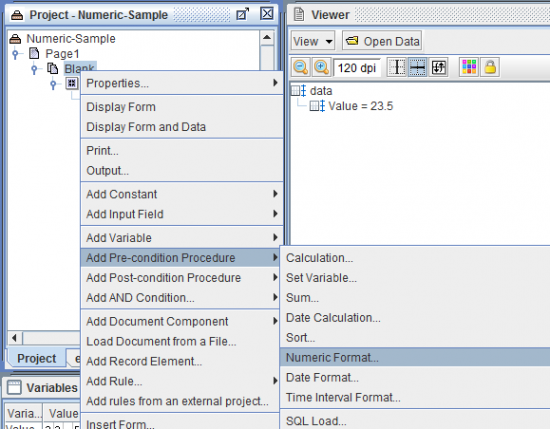Toggle the vertical cursor line icon

click(x=396, y=67)
